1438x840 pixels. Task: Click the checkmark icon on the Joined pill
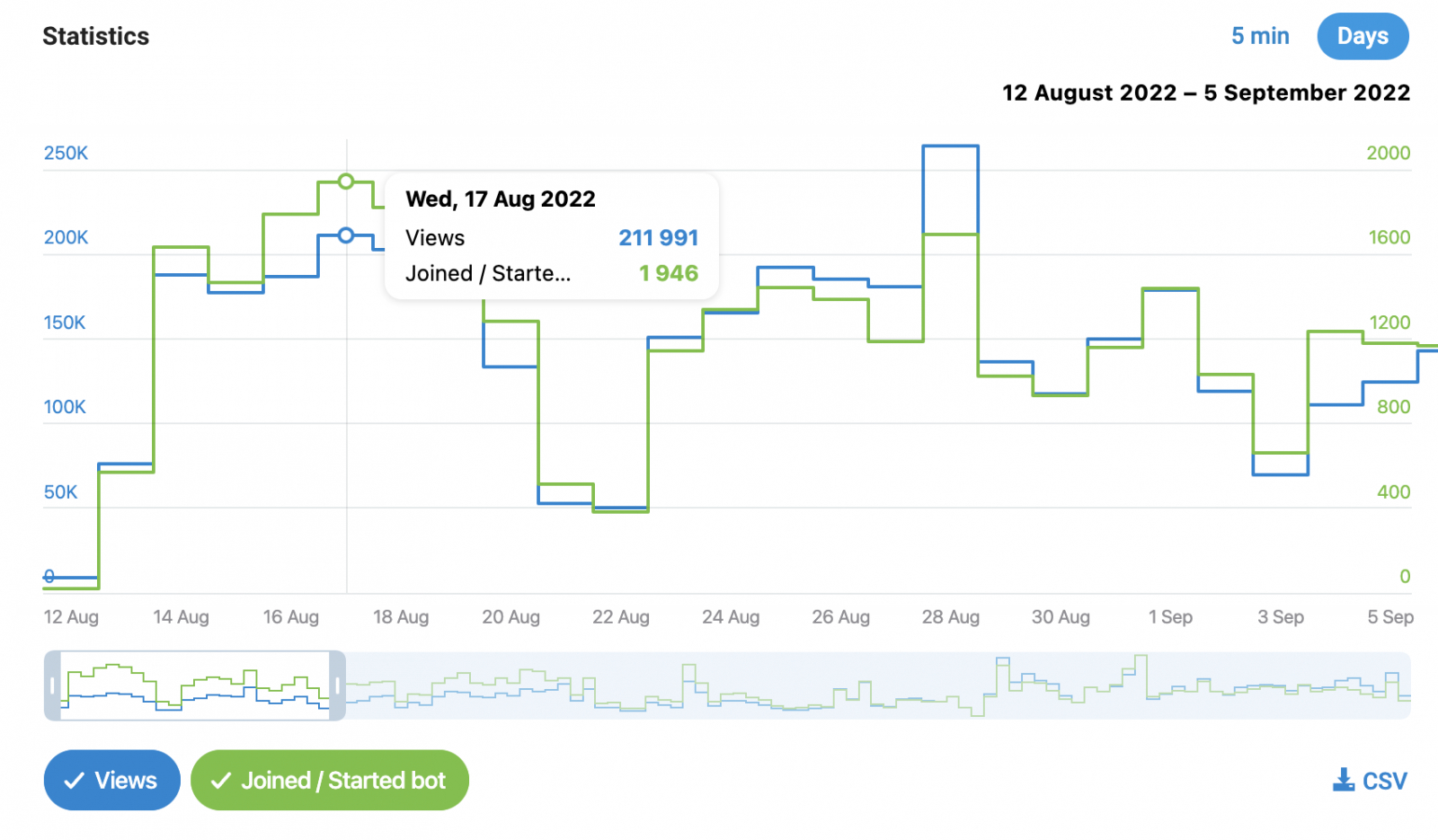221,781
